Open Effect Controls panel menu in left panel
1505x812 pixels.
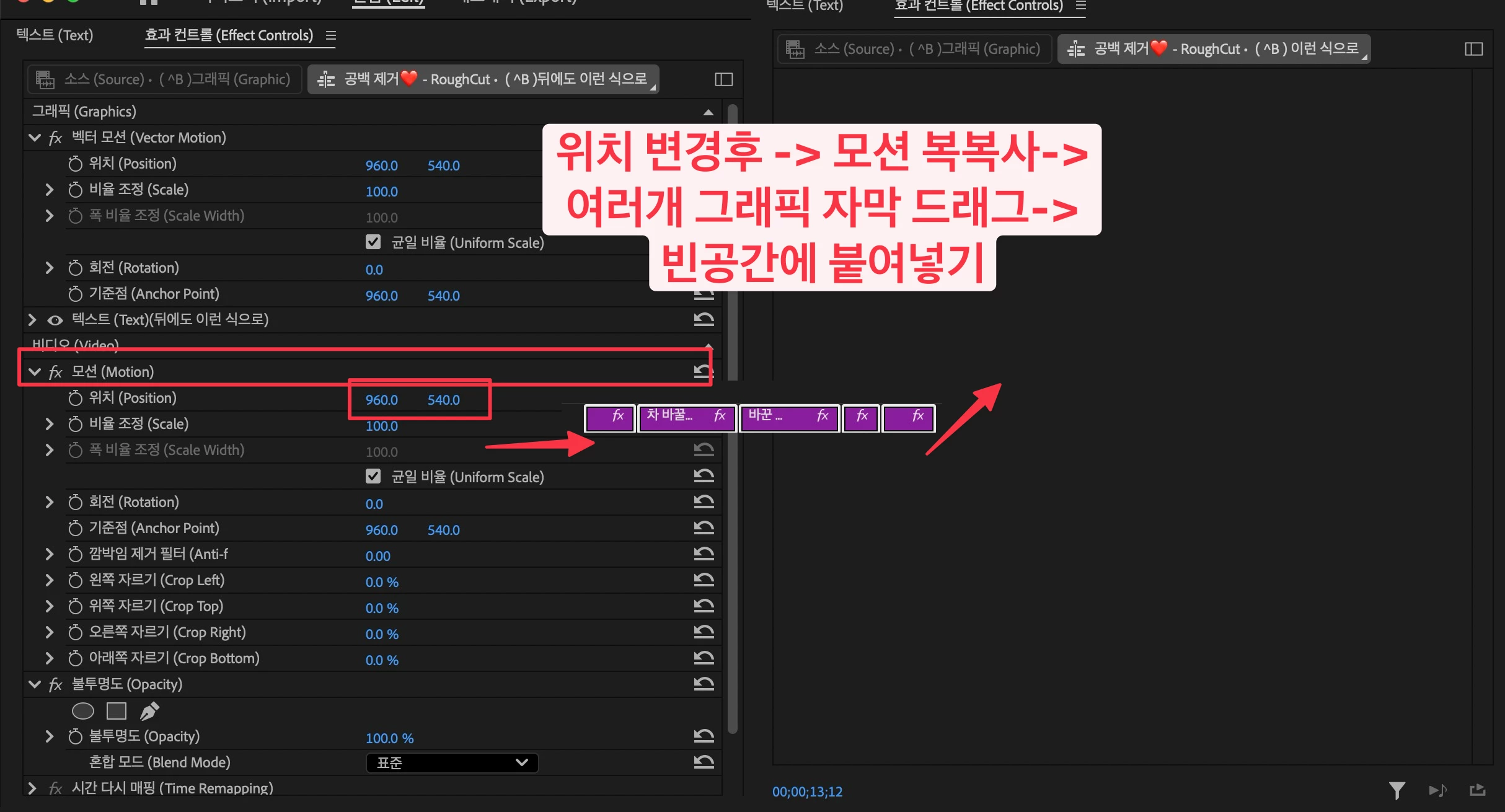tap(331, 35)
